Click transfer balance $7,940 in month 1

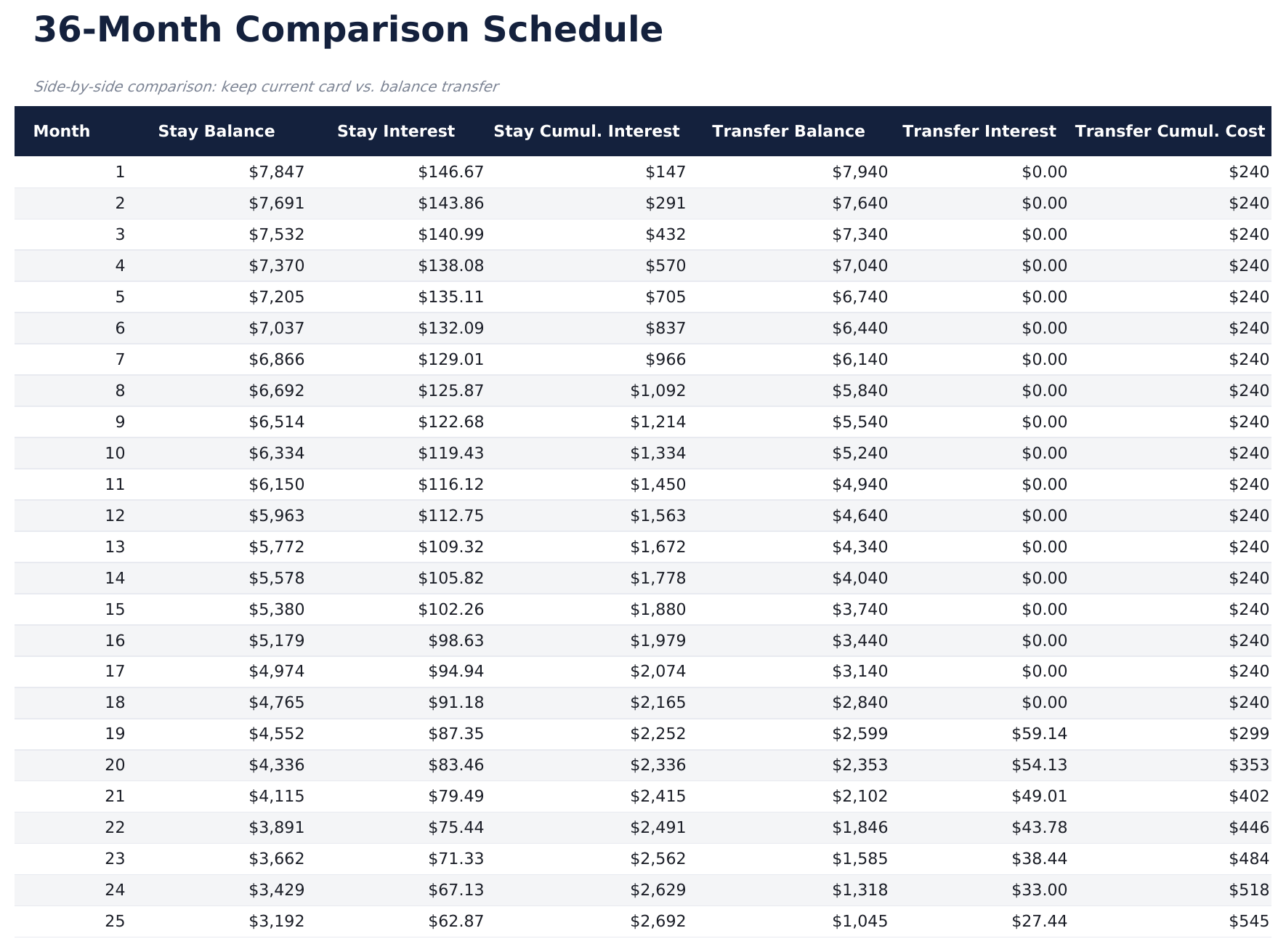coord(860,172)
